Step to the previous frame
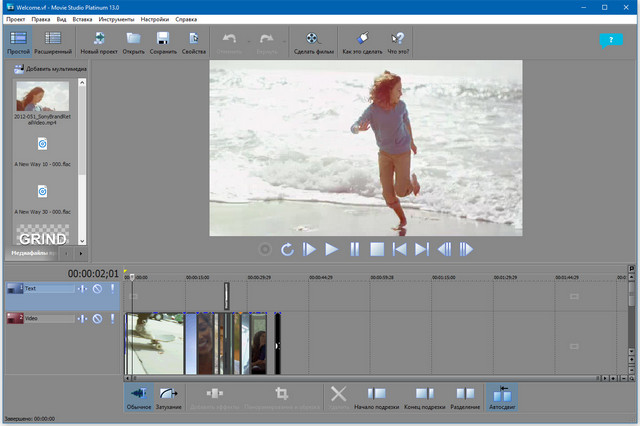640x426 pixels. click(444, 249)
